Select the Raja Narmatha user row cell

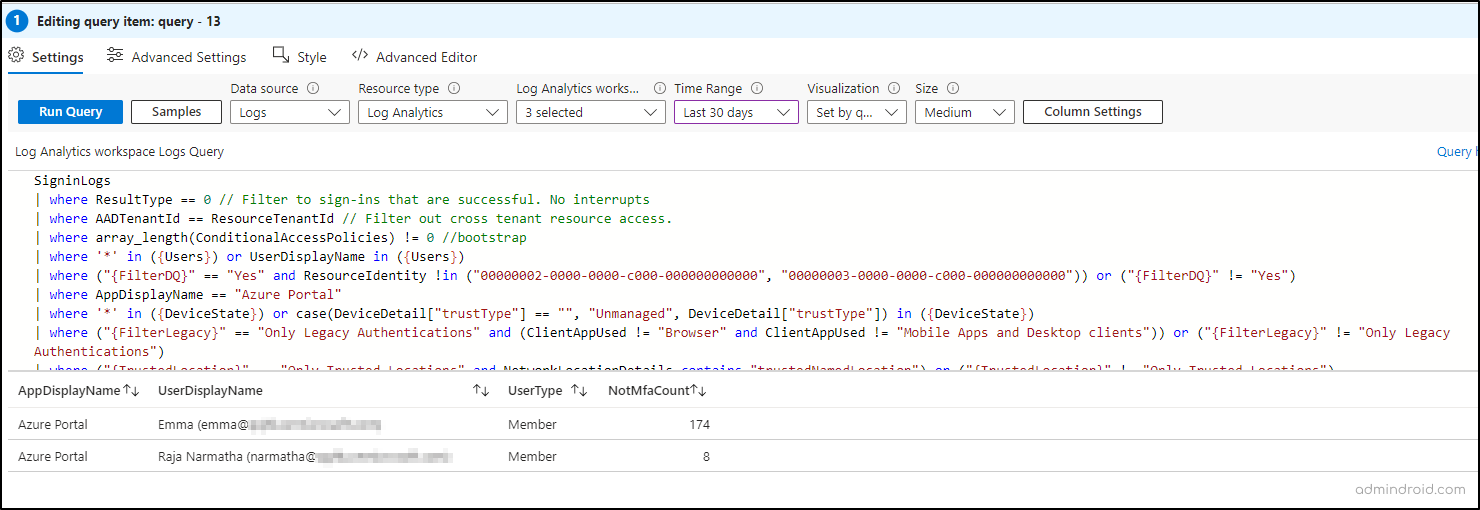pyautogui.click(x=305, y=456)
